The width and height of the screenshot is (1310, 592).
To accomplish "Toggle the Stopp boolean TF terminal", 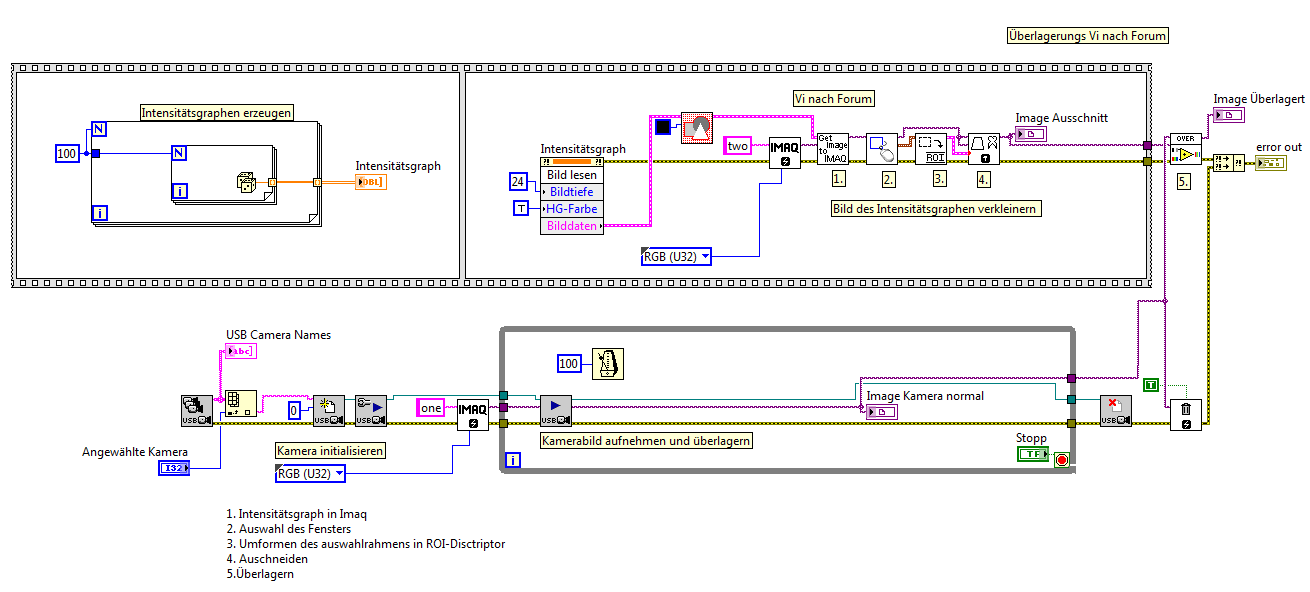I will tap(1033, 454).
